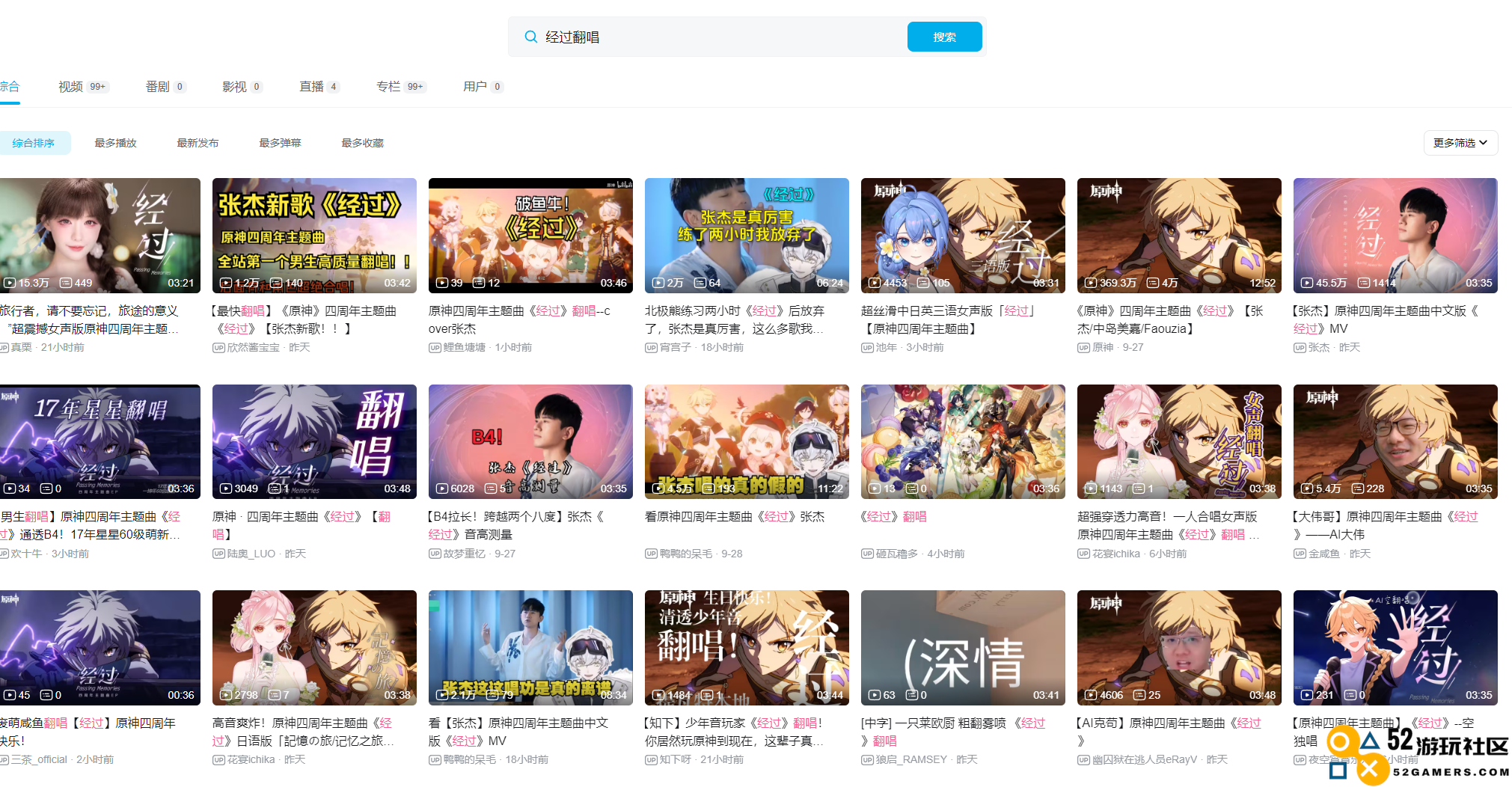Open uploader 原神's profile
The height and width of the screenshot is (787, 1512).
[1103, 348]
